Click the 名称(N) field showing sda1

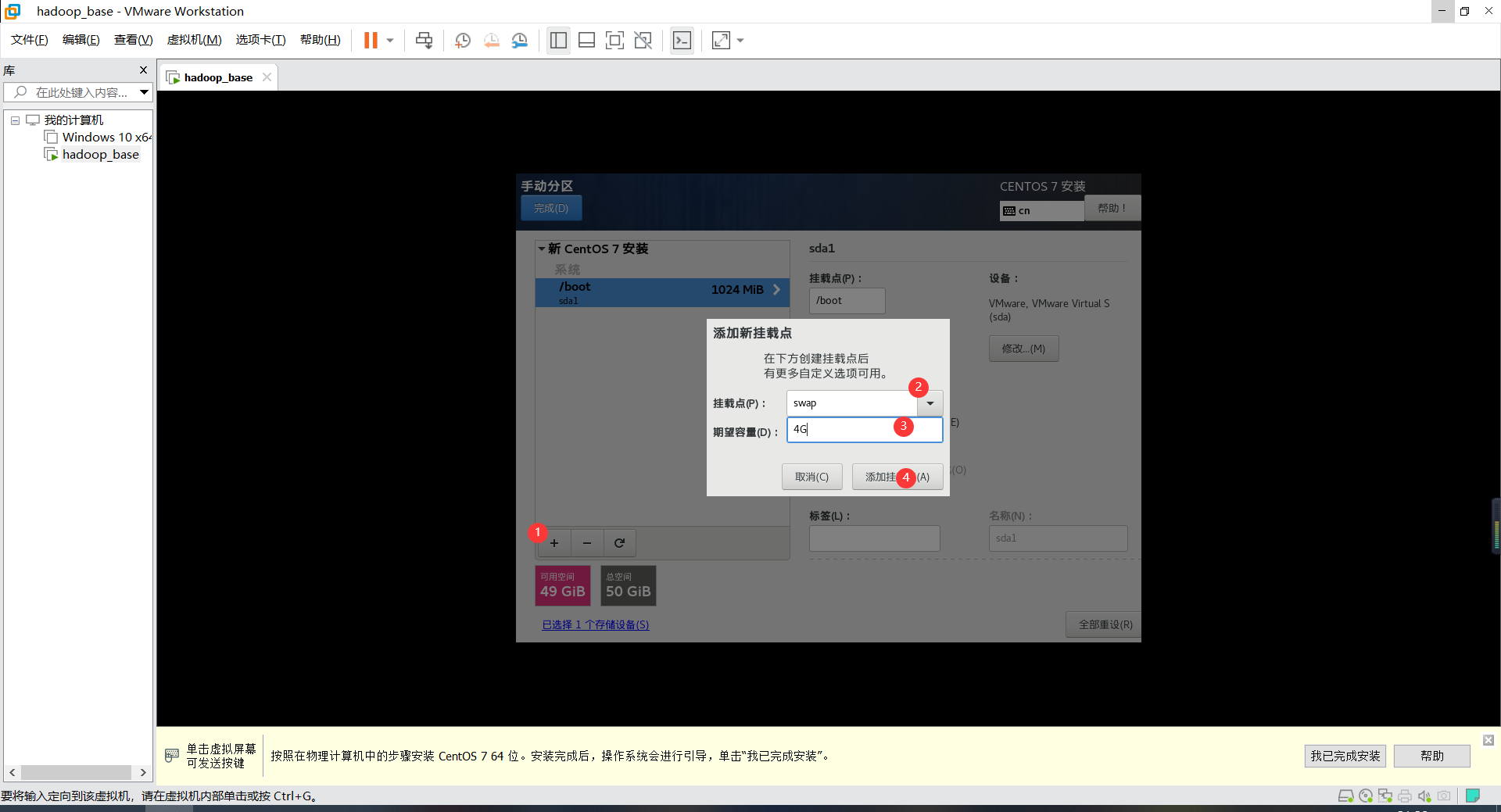click(x=1058, y=538)
